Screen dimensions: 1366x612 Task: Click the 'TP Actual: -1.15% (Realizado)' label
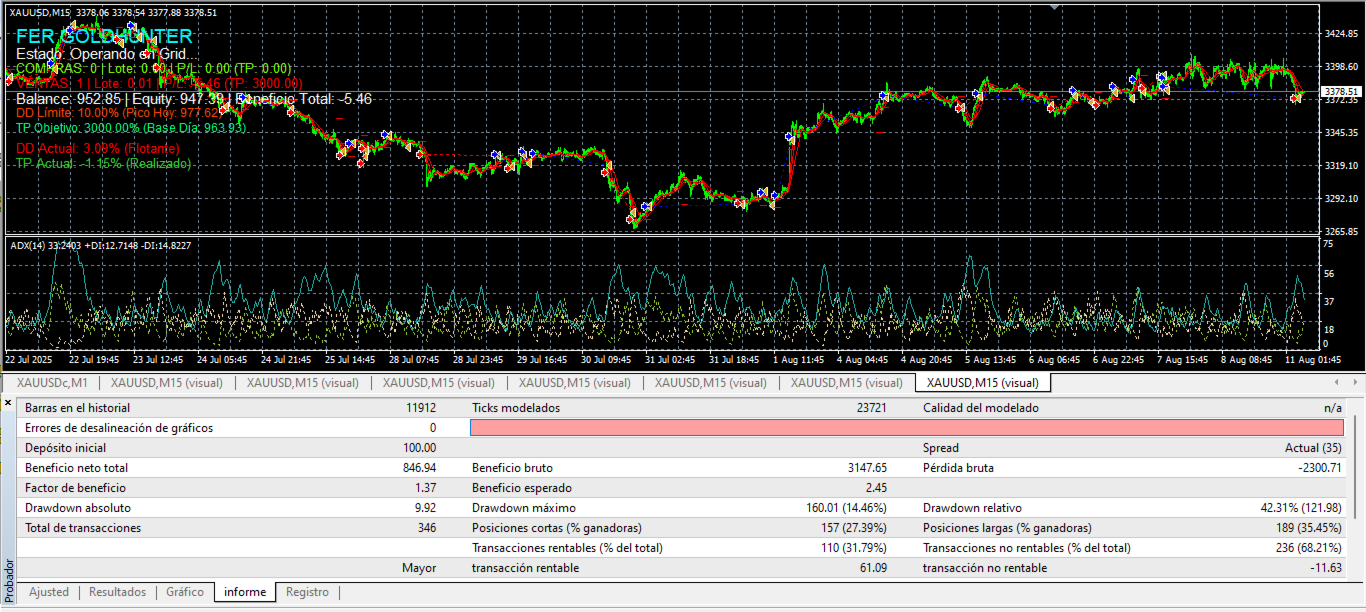click(104, 163)
